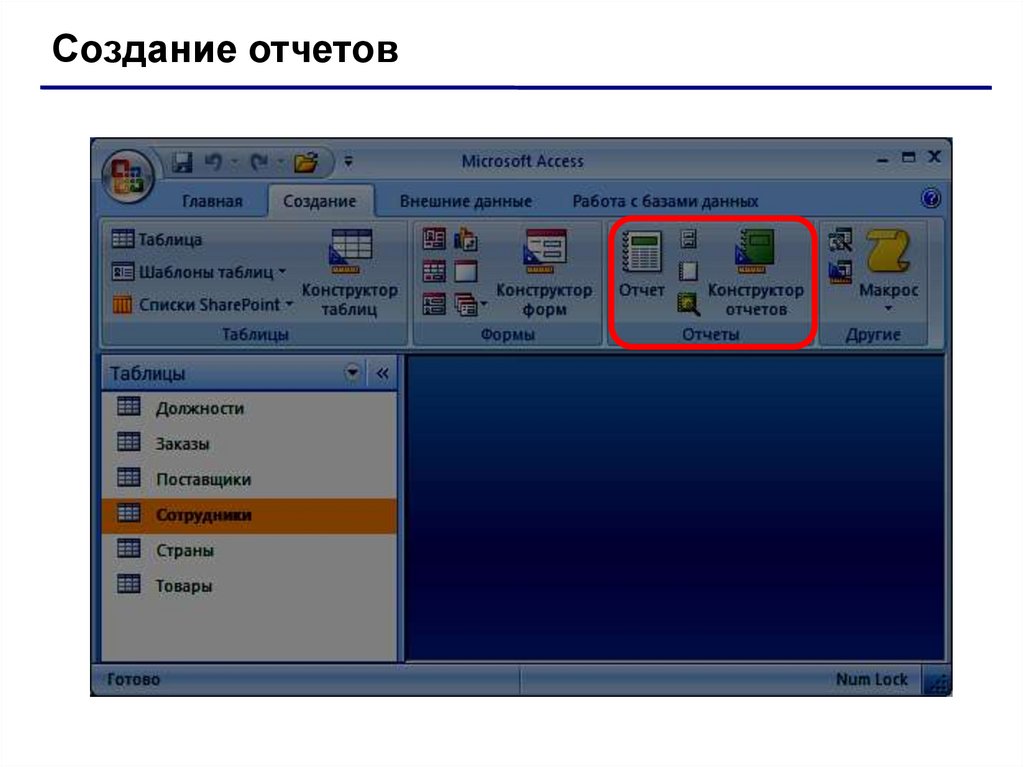Viewport: 1024px width, 767px height.
Task: Click the window resize grip in status bar
Action: click(939, 682)
